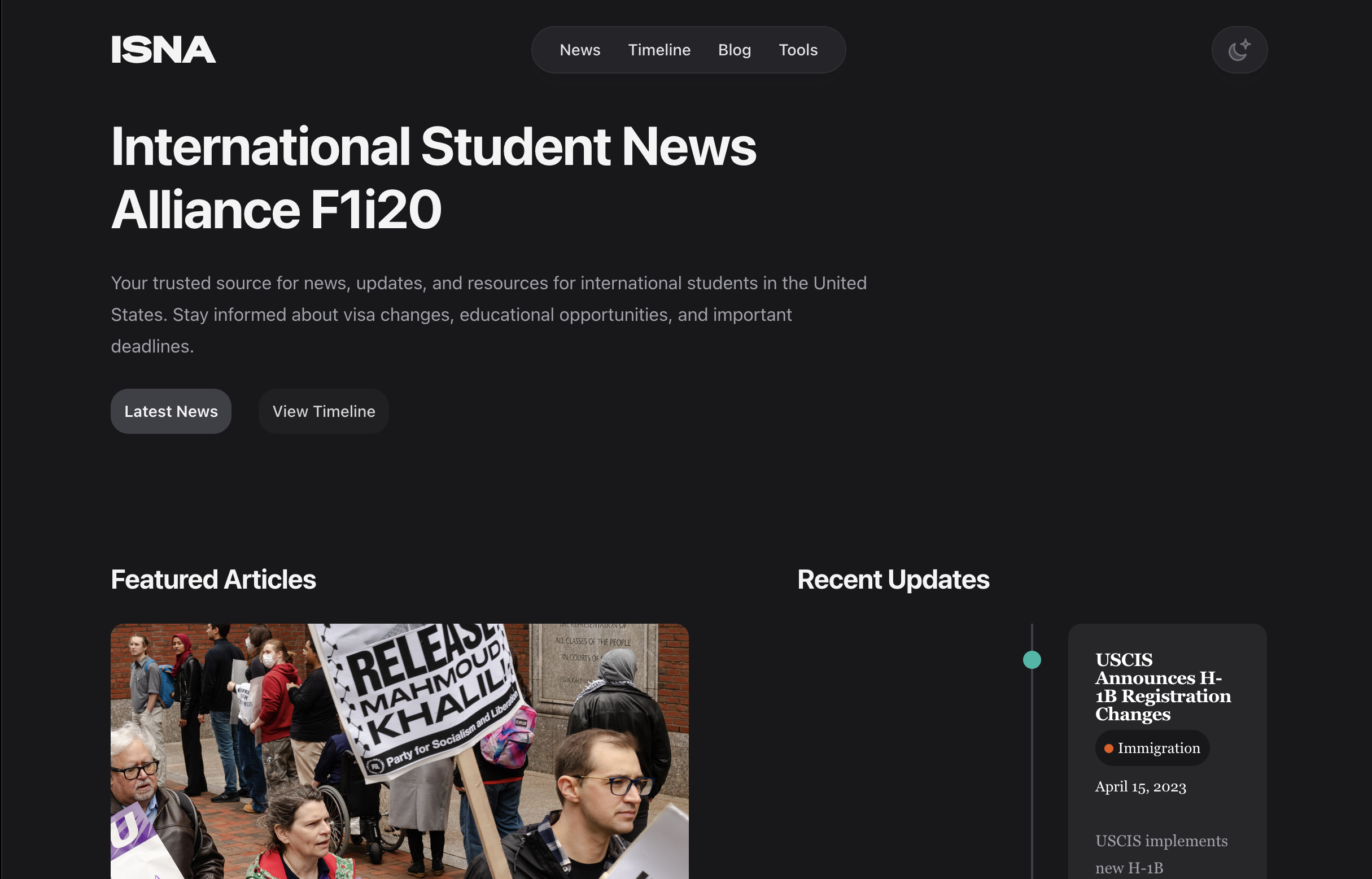Click the hero description paragraph
This screenshot has height=879, width=1372.
click(x=488, y=315)
